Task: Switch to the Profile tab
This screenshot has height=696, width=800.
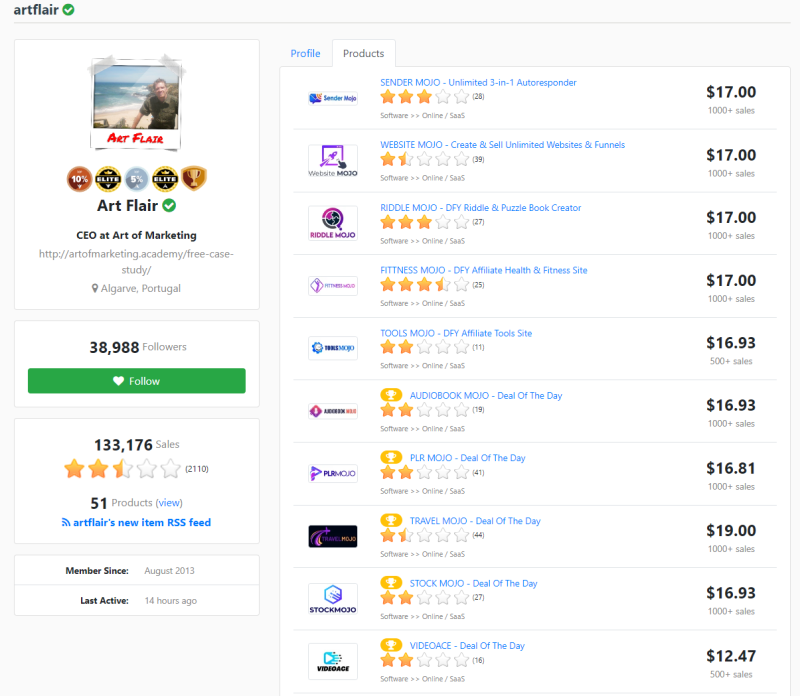Action: point(306,53)
